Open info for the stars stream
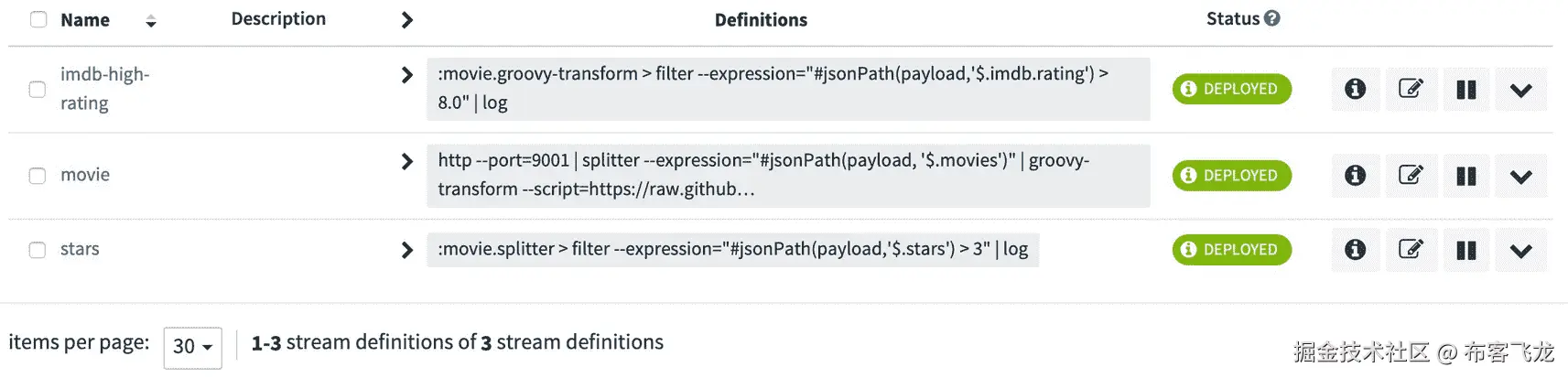 pyautogui.click(x=1355, y=250)
